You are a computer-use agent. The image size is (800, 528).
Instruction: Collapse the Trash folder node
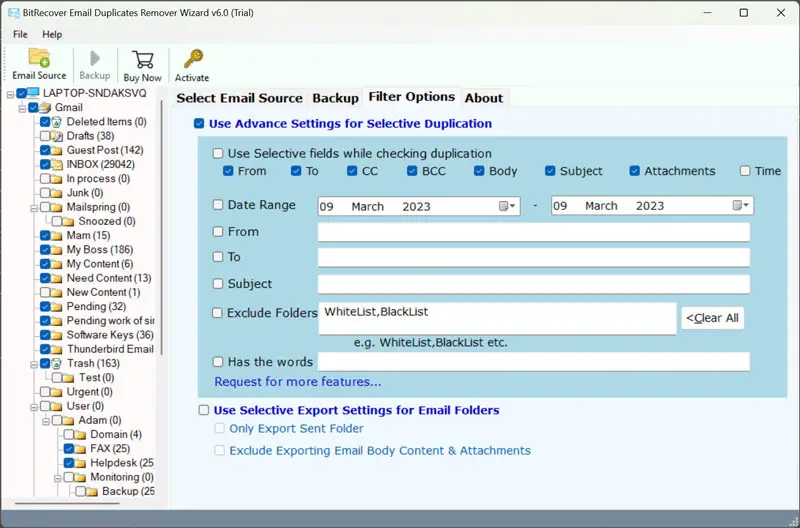(x=34, y=364)
